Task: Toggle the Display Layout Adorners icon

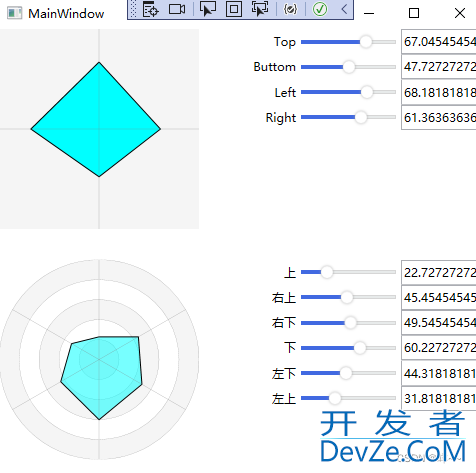Action: [234, 9]
